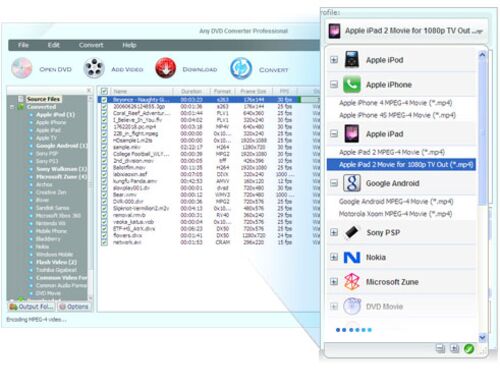Sort by the Frame Size column header
This screenshot has width=500, height=386.
253,91
